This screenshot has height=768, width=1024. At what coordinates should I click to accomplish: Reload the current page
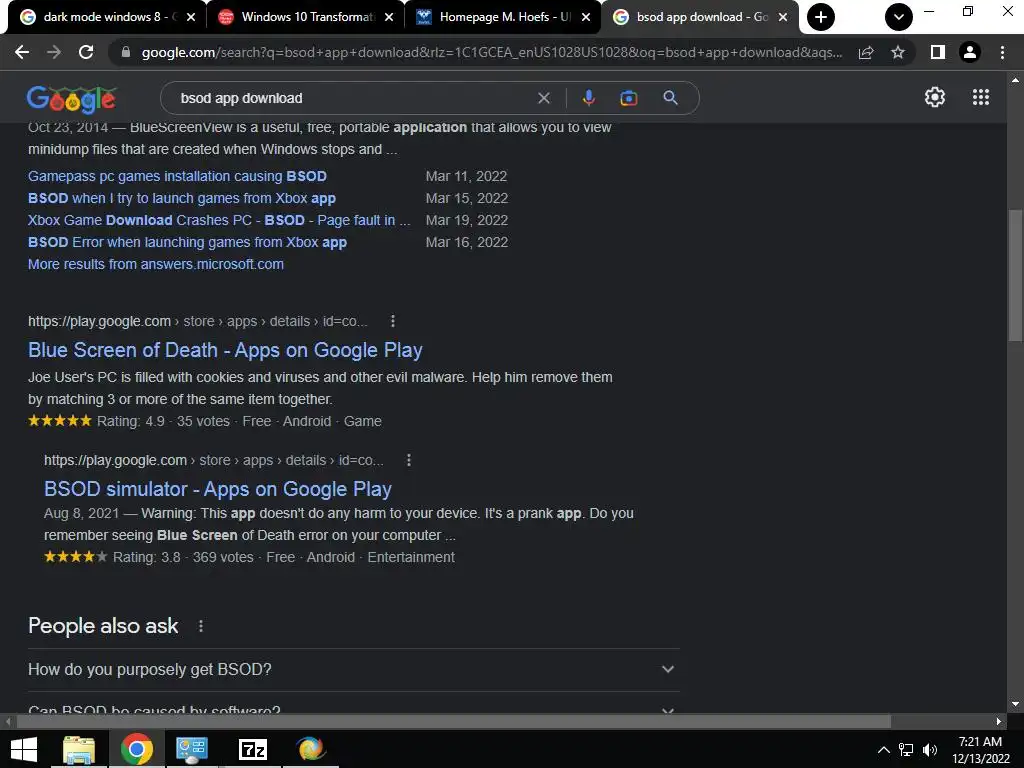pyautogui.click(x=86, y=52)
